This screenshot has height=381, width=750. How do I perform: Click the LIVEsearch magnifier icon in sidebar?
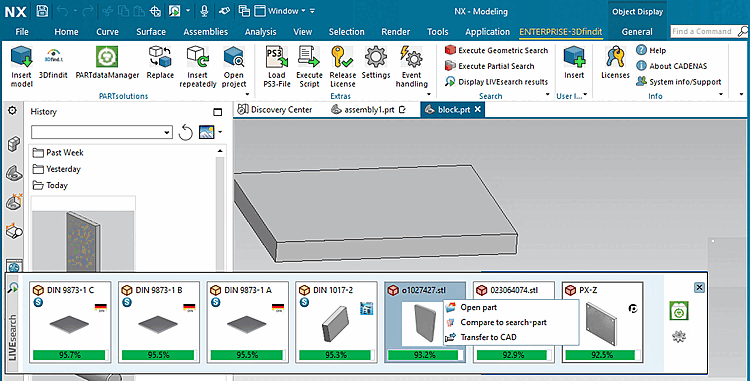[x=13, y=288]
